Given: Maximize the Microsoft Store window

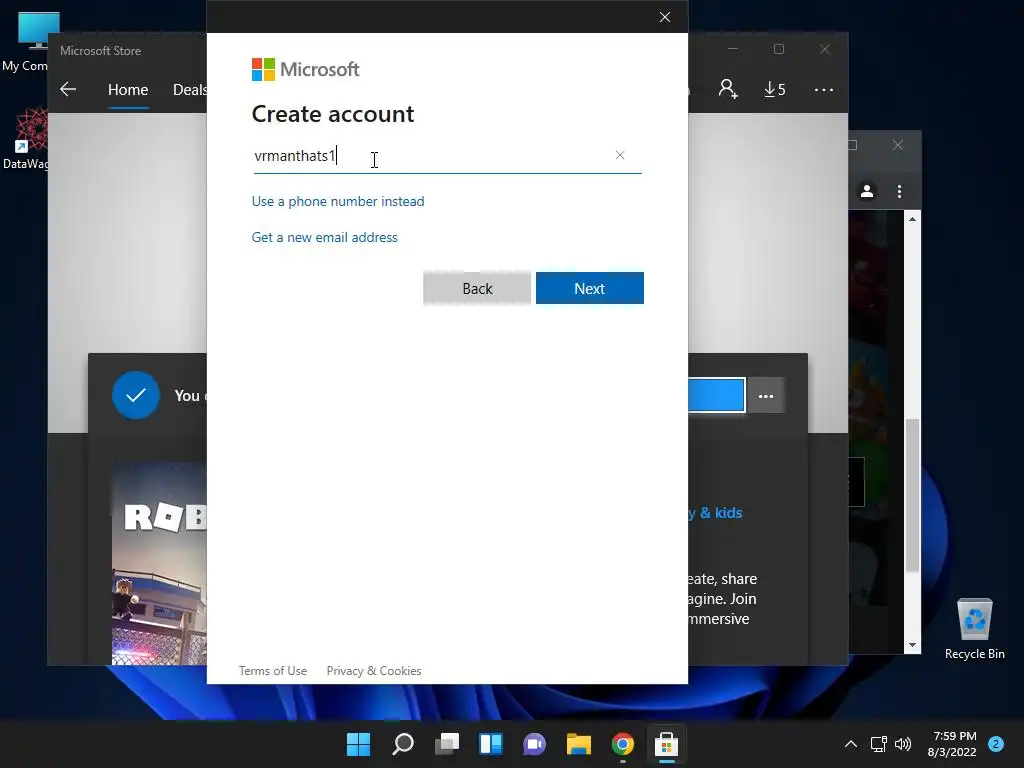Looking at the screenshot, I should click(778, 49).
